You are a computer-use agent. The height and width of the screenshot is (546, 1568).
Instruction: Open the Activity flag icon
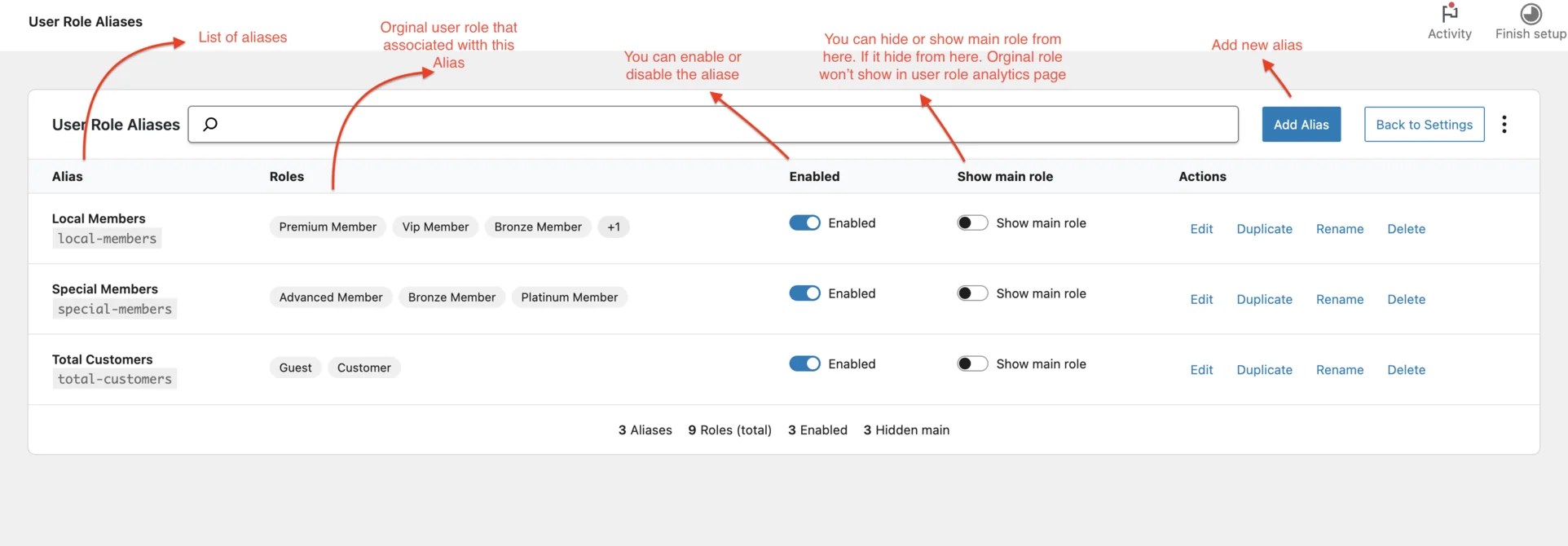[1449, 14]
